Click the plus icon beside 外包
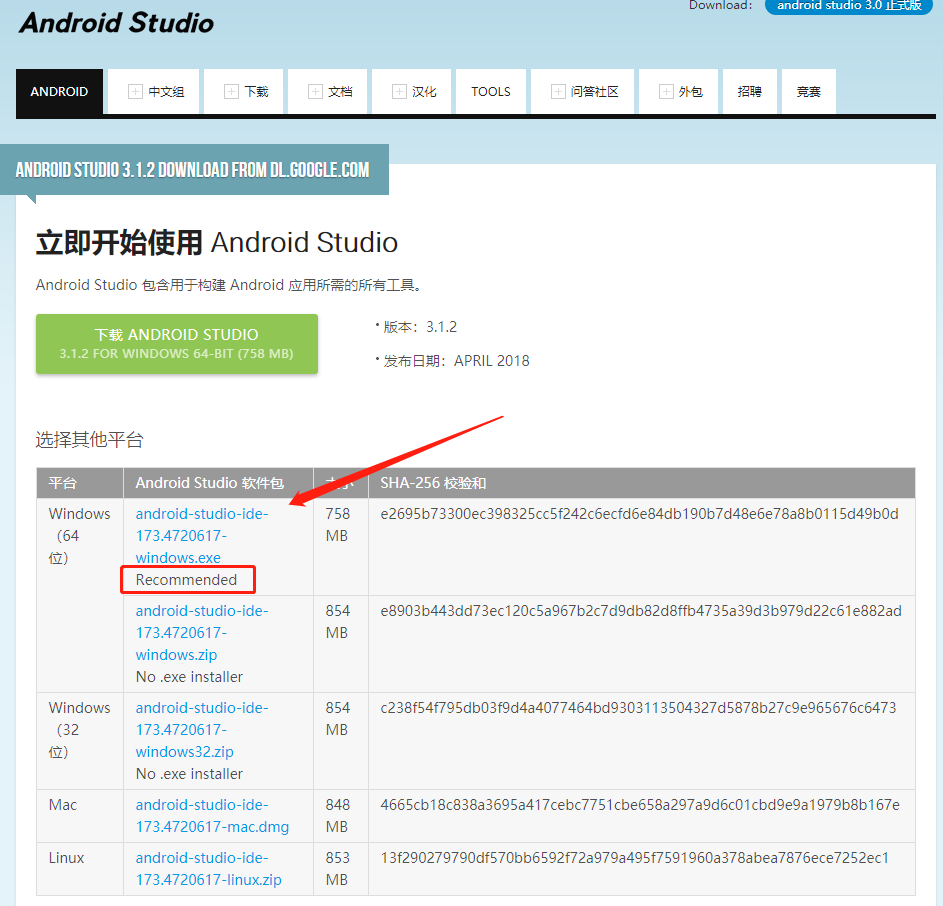This screenshot has width=943, height=906. point(664,91)
